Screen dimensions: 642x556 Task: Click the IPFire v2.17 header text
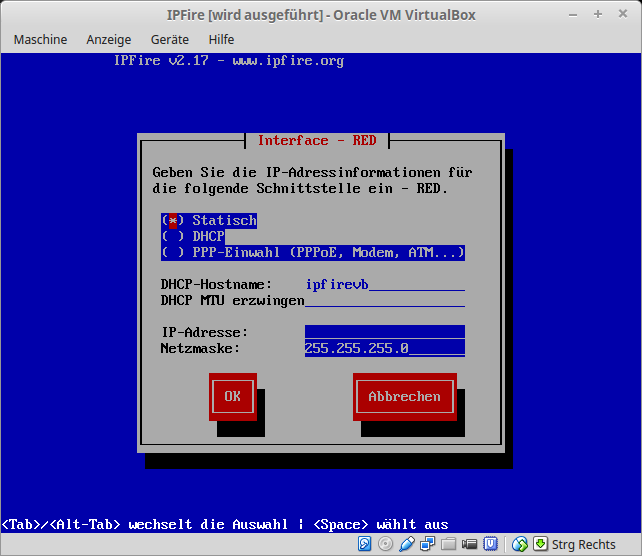coord(229,61)
